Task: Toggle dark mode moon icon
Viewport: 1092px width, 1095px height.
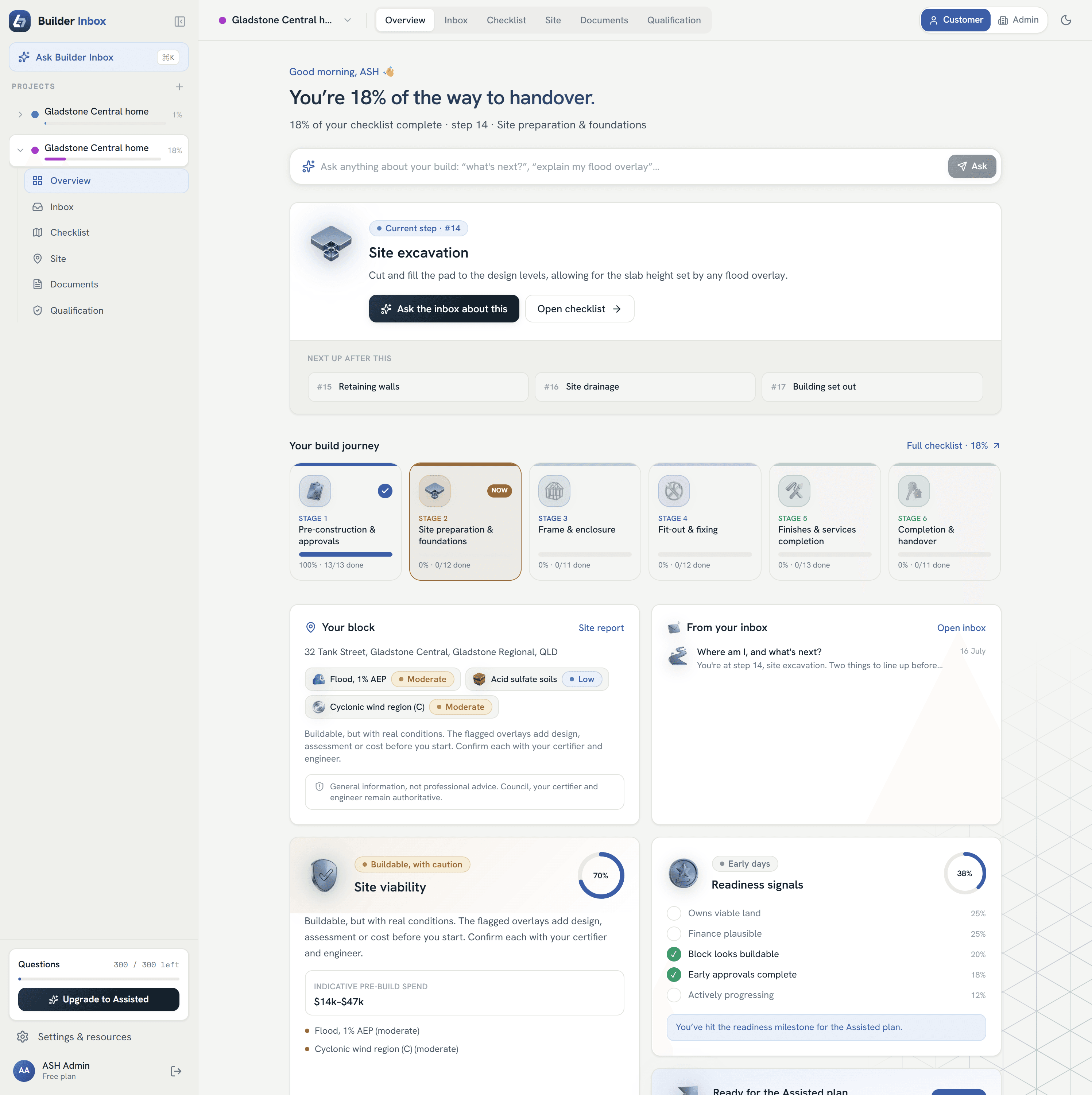Action: point(1066,20)
